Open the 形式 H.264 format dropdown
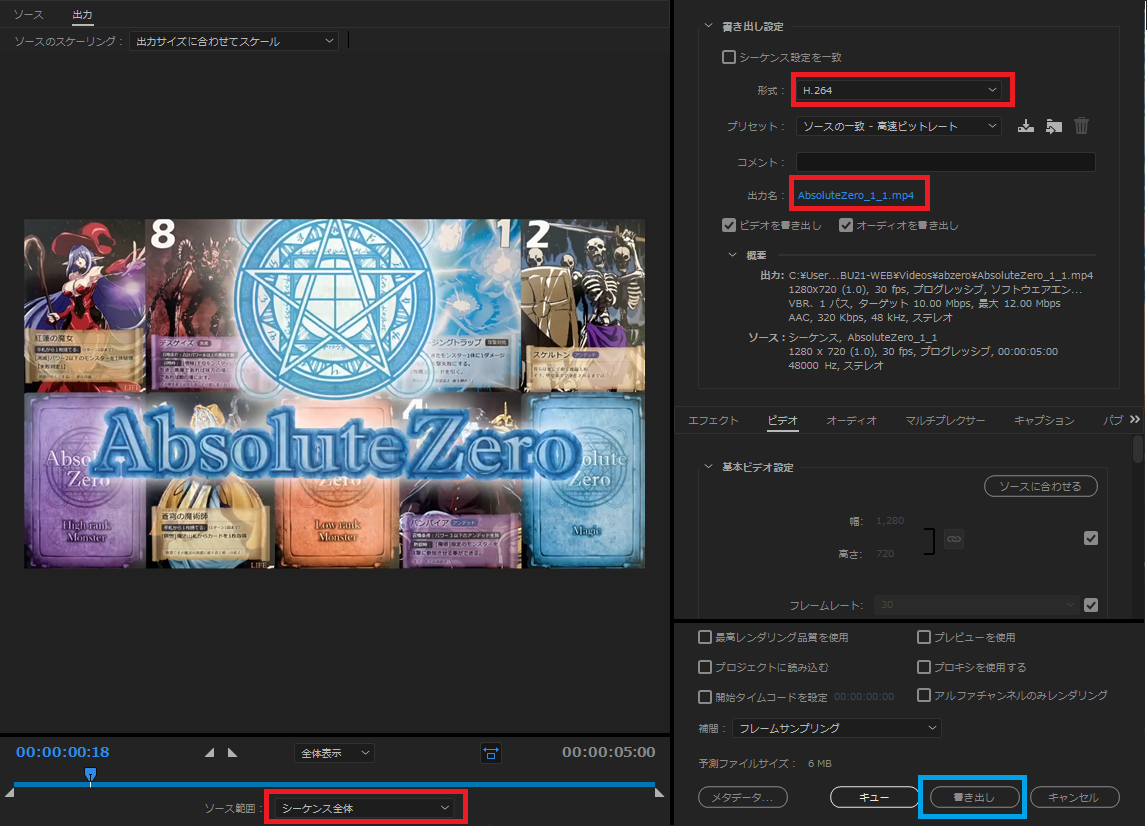Image resolution: width=1147 pixels, height=827 pixels. pyautogui.click(x=902, y=90)
